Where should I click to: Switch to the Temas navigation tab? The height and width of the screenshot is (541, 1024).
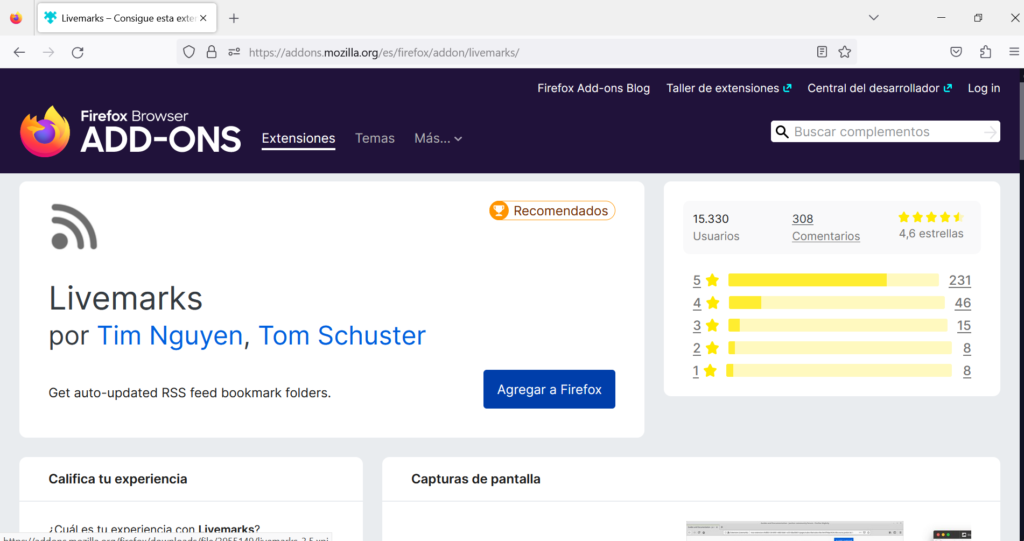pos(375,139)
